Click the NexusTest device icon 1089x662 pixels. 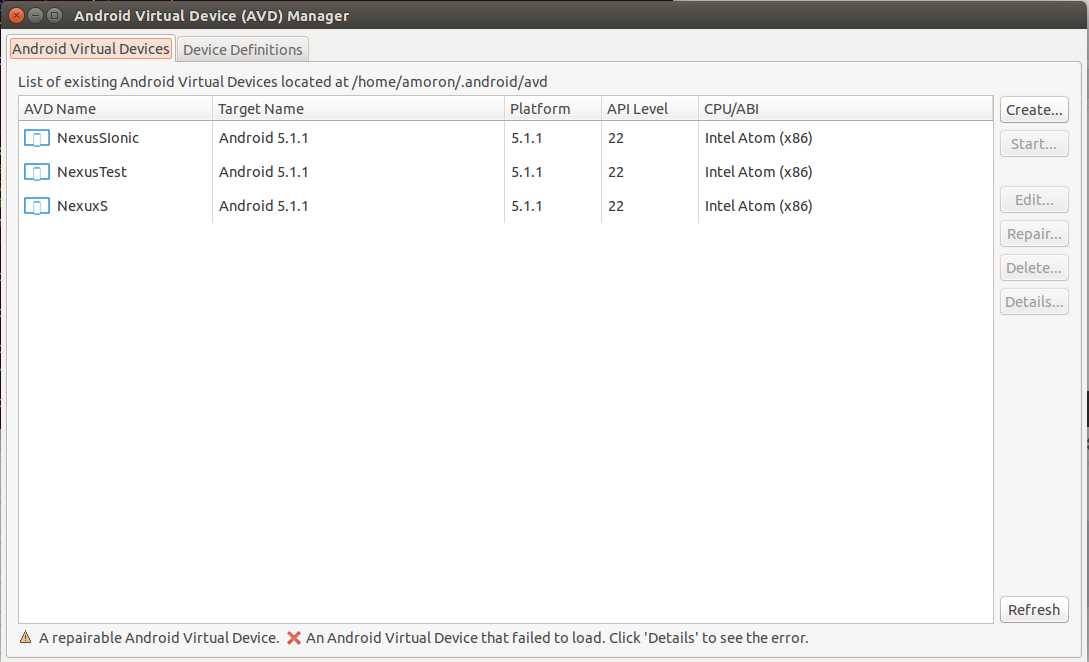pyautogui.click(x=37, y=172)
